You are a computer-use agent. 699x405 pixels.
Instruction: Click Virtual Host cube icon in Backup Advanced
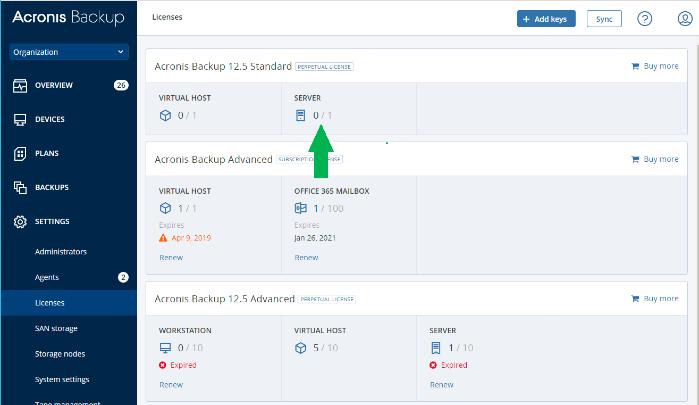(165, 208)
